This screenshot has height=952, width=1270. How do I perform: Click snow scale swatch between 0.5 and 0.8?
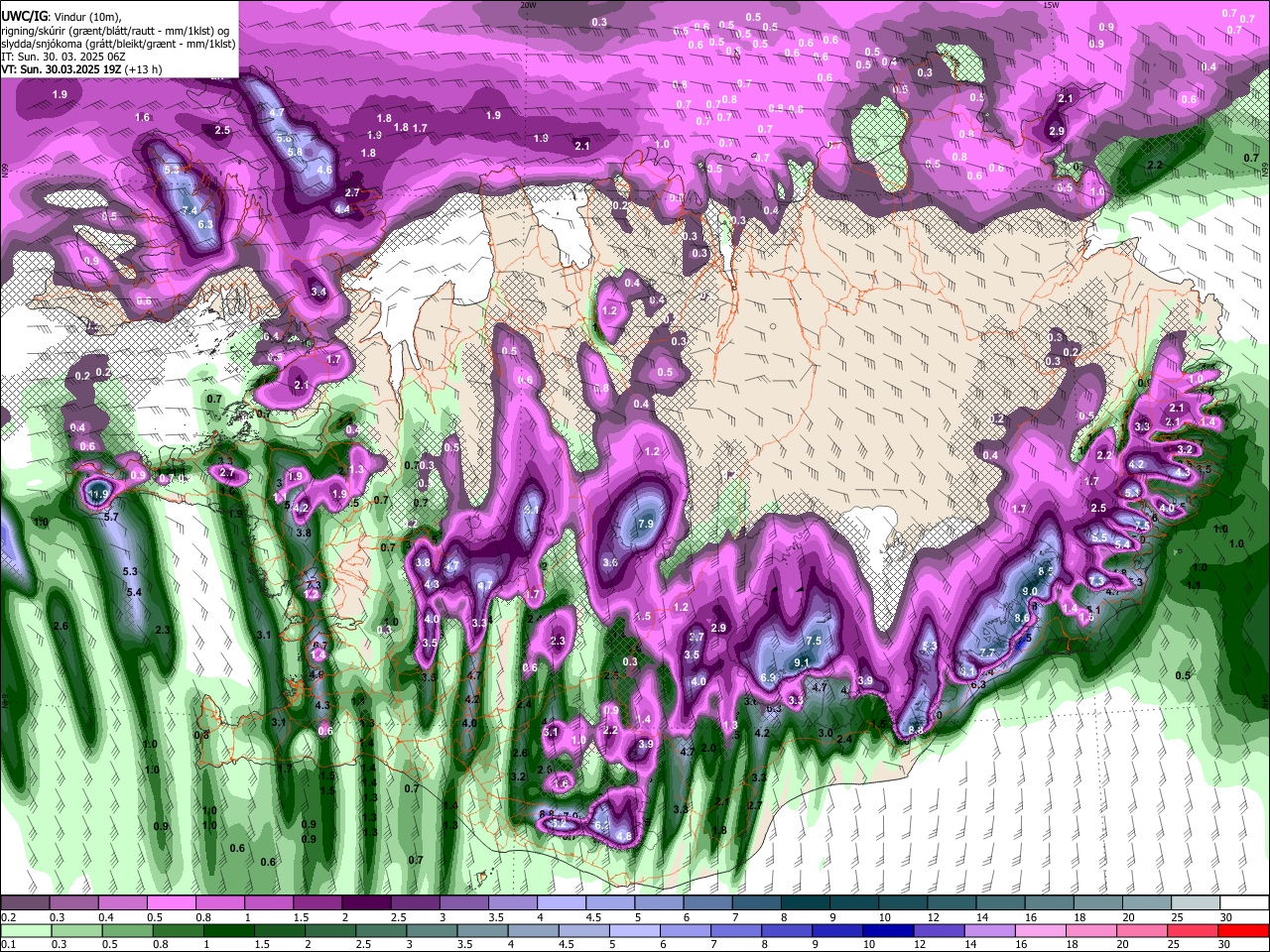pyautogui.click(x=171, y=903)
